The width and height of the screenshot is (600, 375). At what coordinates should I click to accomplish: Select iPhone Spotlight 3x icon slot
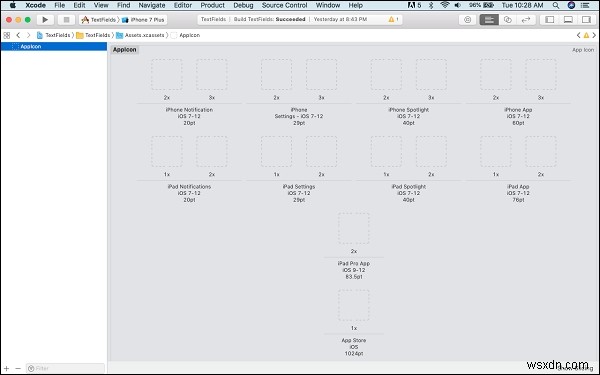coord(431,74)
